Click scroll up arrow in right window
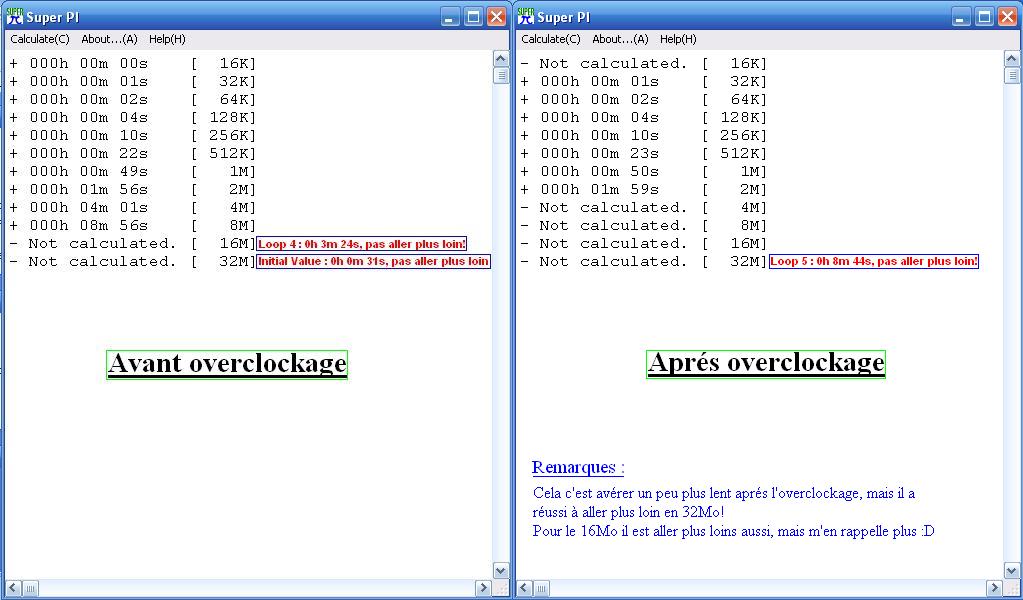 pyautogui.click(x=1011, y=59)
